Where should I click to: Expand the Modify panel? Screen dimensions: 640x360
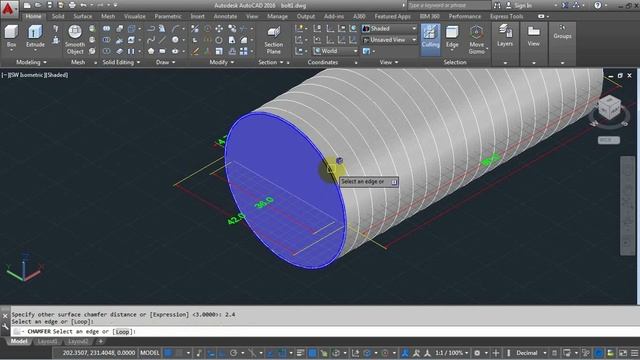(222, 62)
